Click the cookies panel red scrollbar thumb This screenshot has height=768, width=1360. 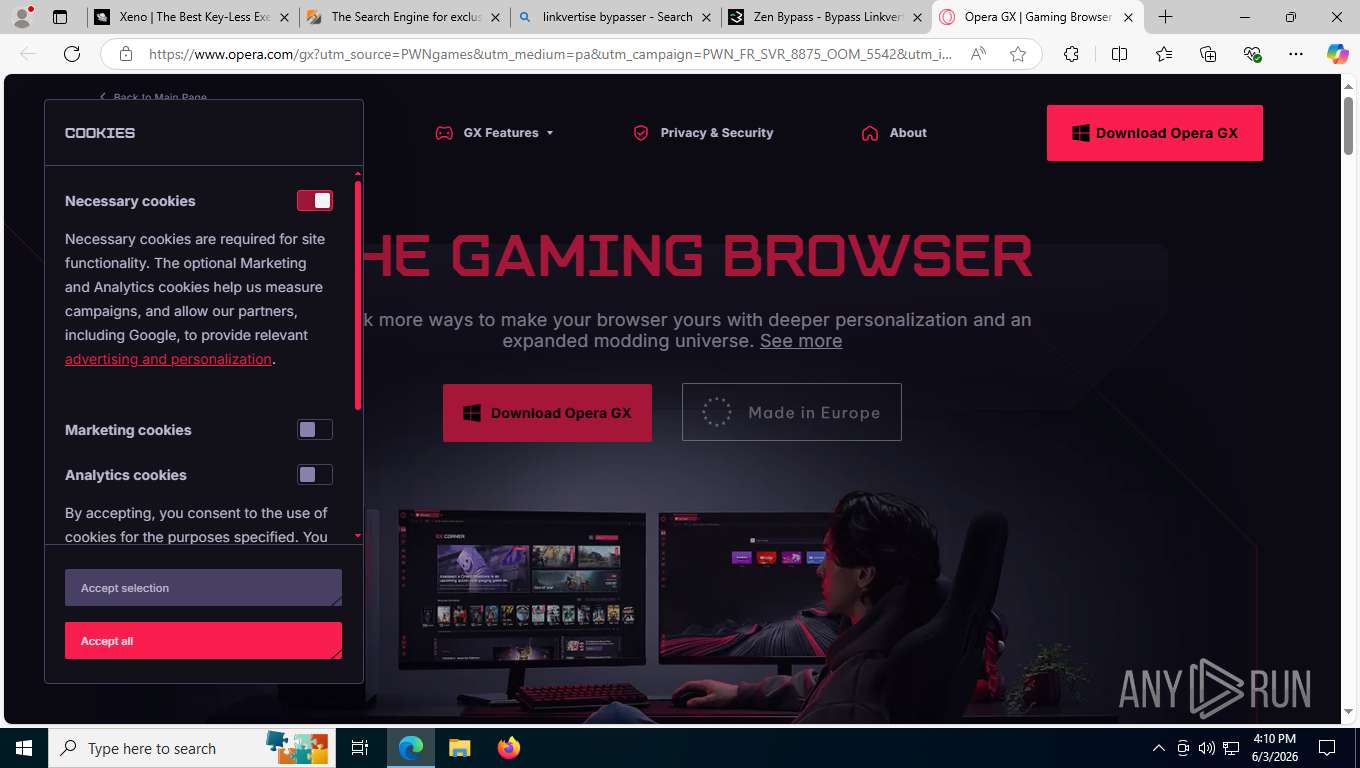coord(358,295)
